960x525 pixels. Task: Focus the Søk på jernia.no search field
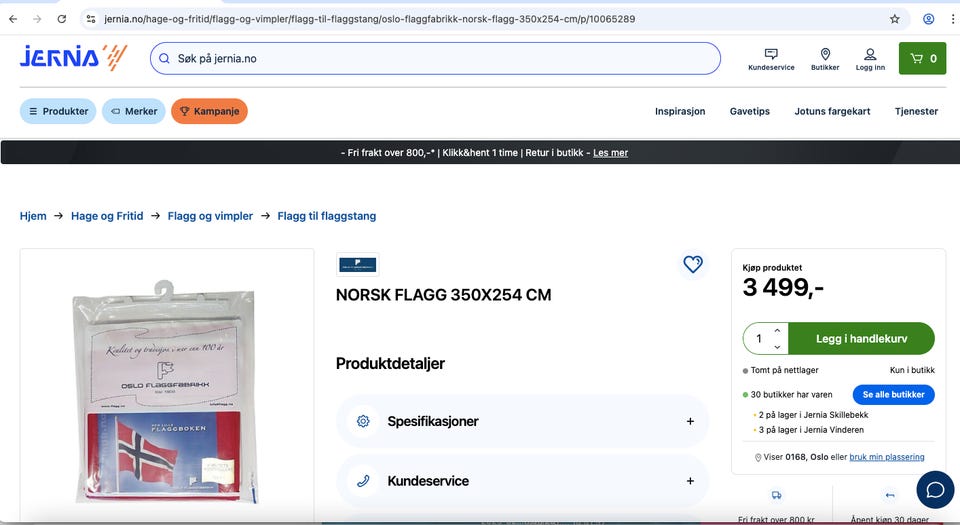pyautogui.click(x=435, y=59)
